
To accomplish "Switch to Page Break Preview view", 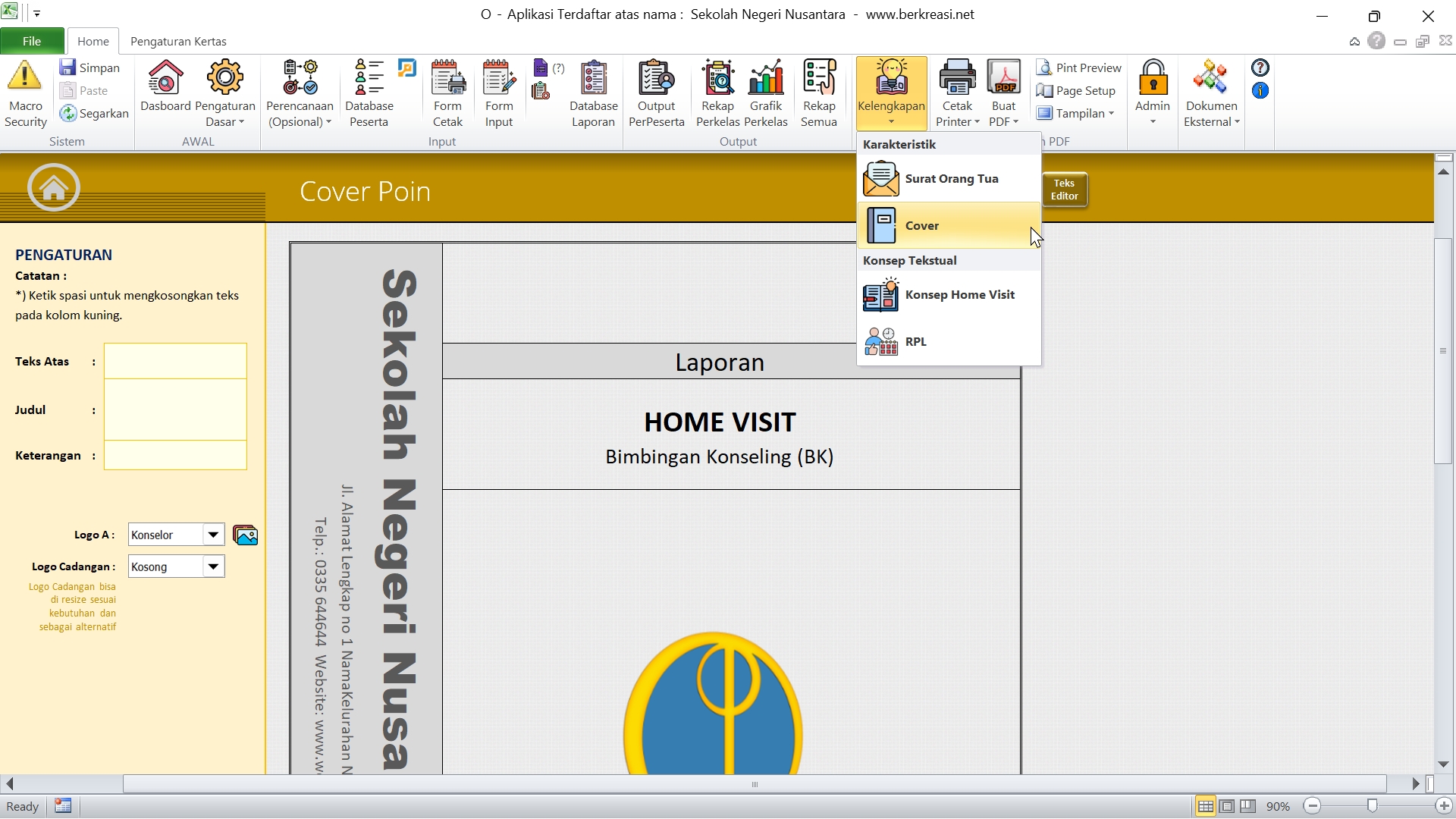I will pos(1248,806).
